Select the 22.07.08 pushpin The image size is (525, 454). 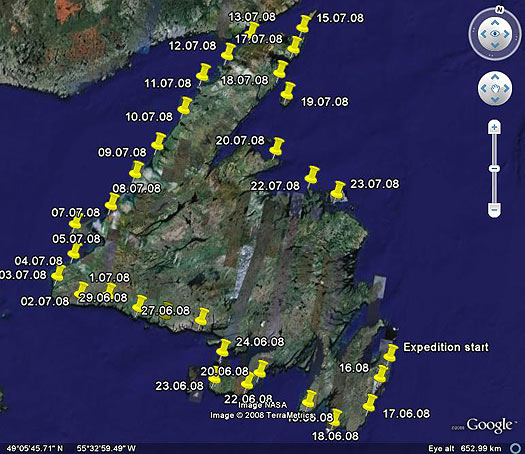point(311,175)
